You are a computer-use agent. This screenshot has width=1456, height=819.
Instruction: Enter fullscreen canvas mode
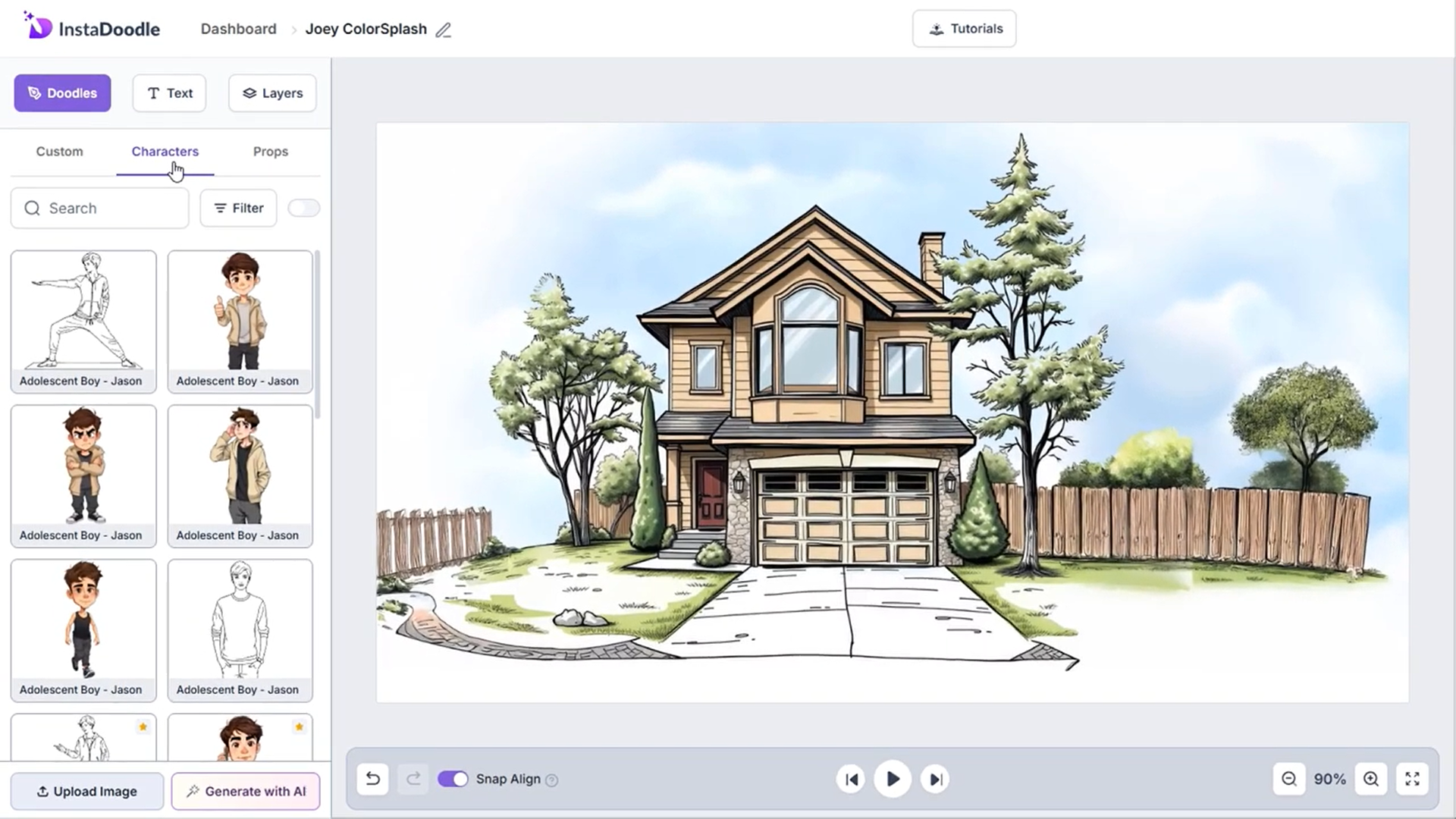click(1412, 779)
